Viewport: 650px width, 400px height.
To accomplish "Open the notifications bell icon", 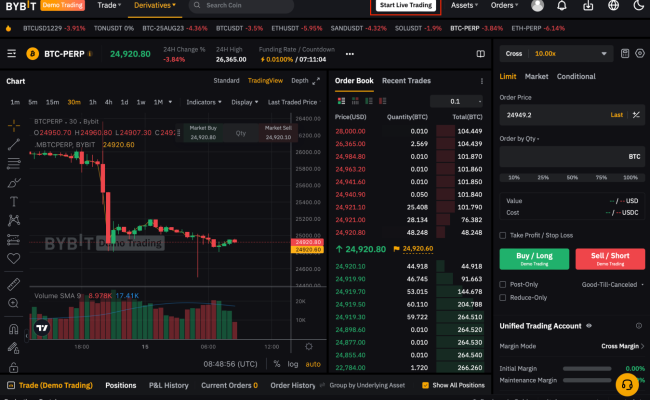I will pos(563,6).
